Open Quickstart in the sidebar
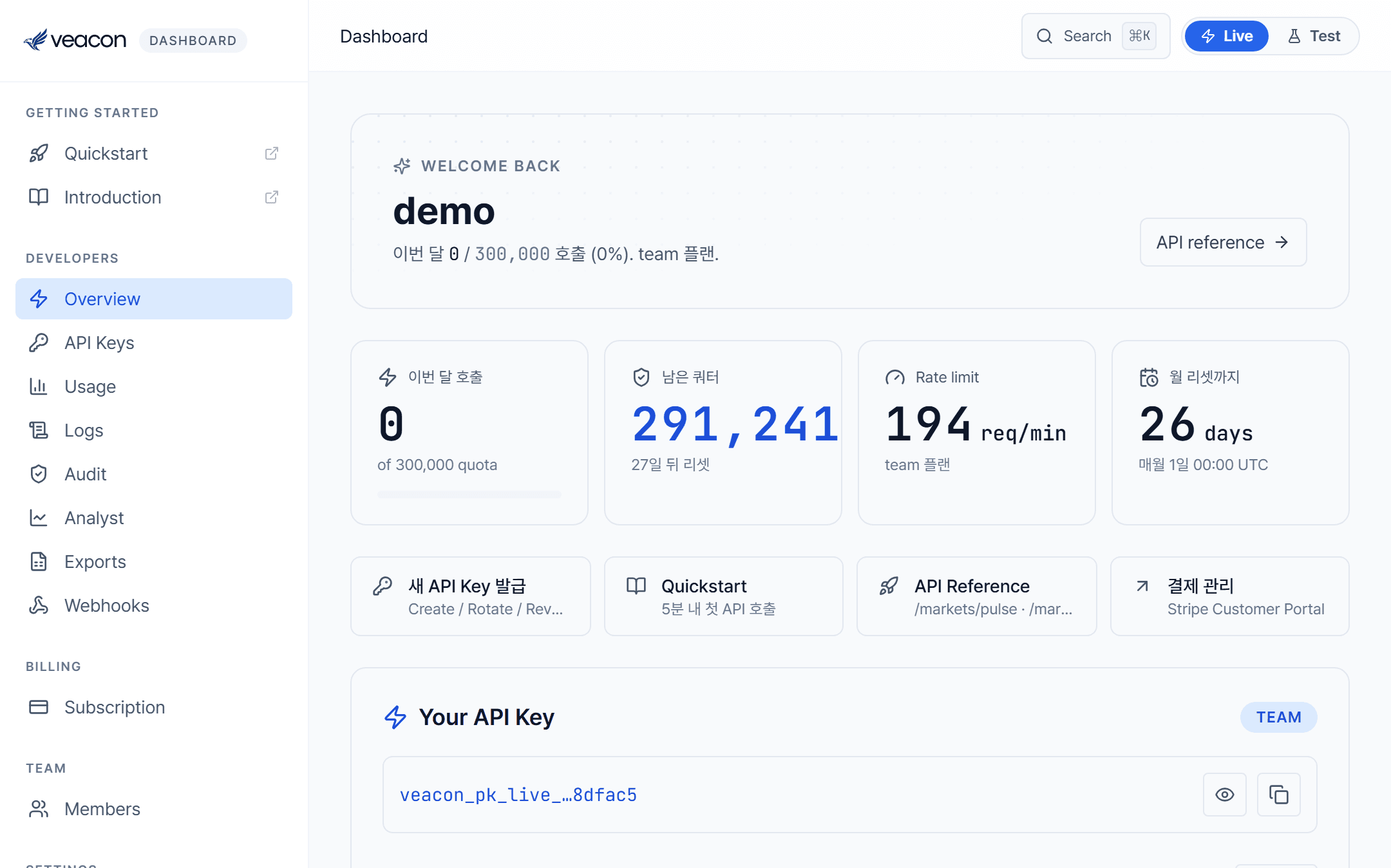 point(154,153)
